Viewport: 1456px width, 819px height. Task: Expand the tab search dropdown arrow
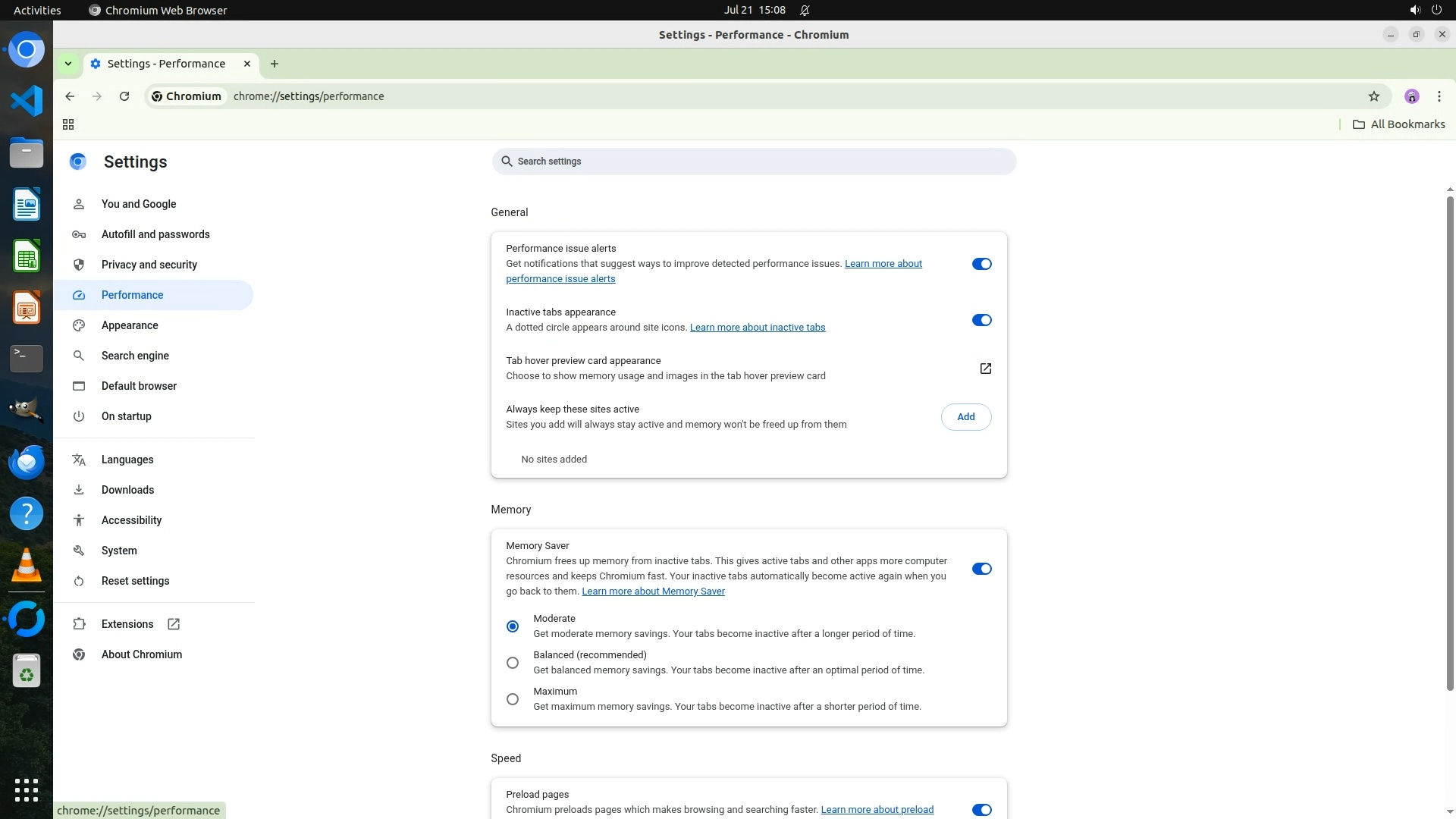tap(68, 64)
